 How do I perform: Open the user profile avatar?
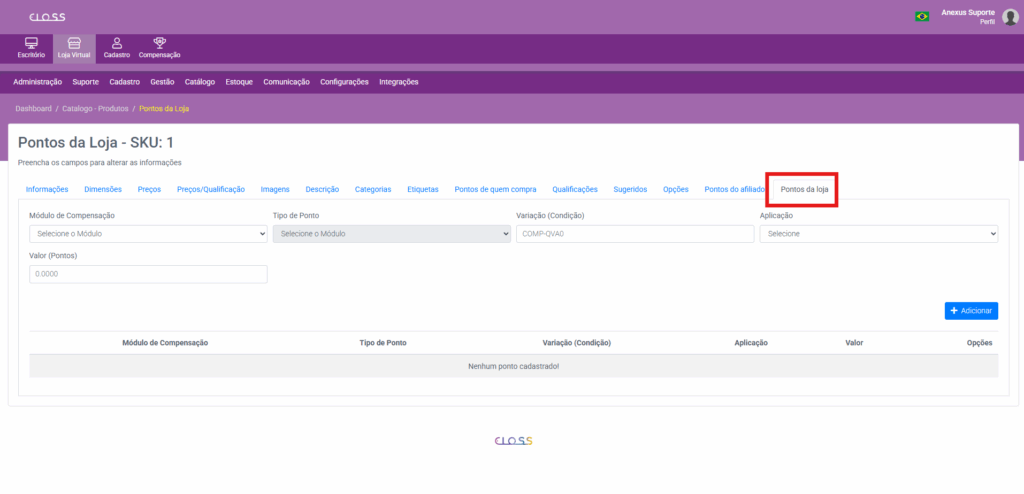coord(1009,16)
